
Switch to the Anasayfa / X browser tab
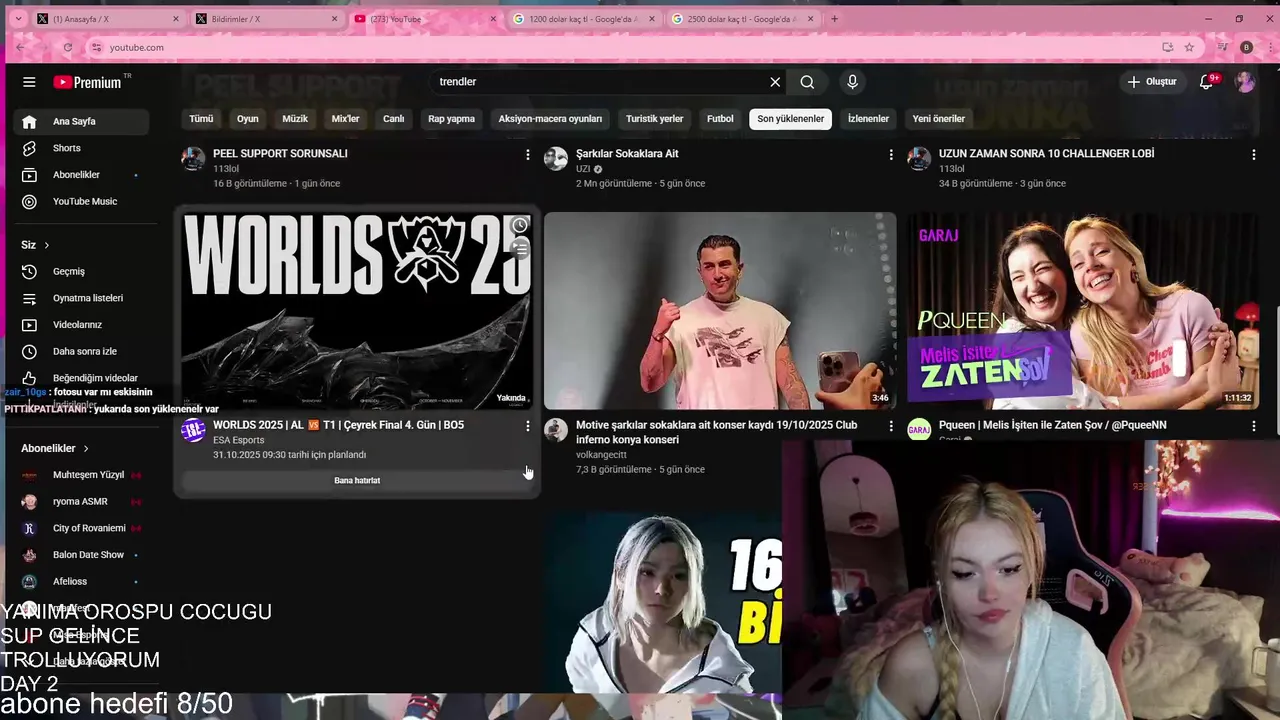click(x=108, y=19)
